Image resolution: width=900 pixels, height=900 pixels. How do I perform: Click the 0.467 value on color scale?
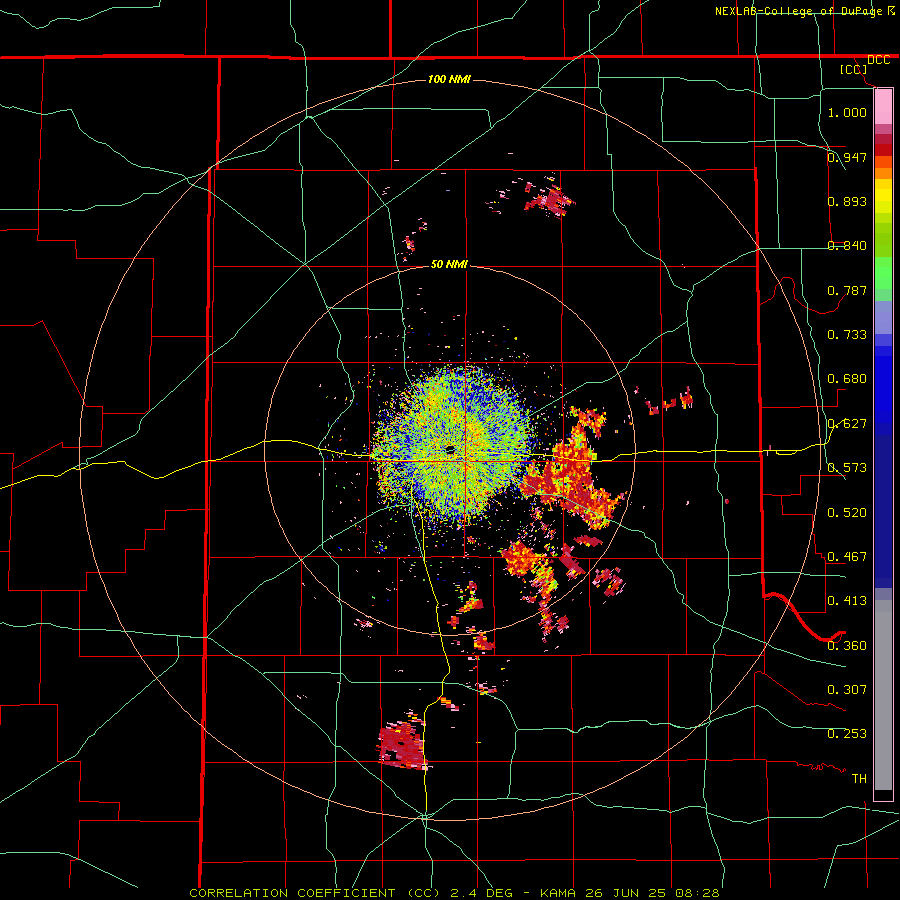coord(847,557)
